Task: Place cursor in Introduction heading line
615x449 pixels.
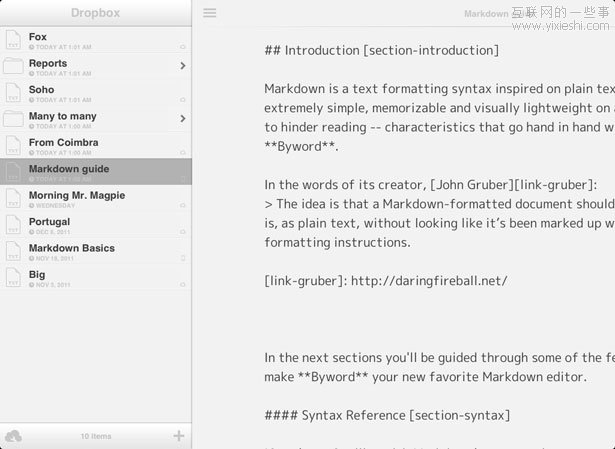Action: tap(381, 51)
